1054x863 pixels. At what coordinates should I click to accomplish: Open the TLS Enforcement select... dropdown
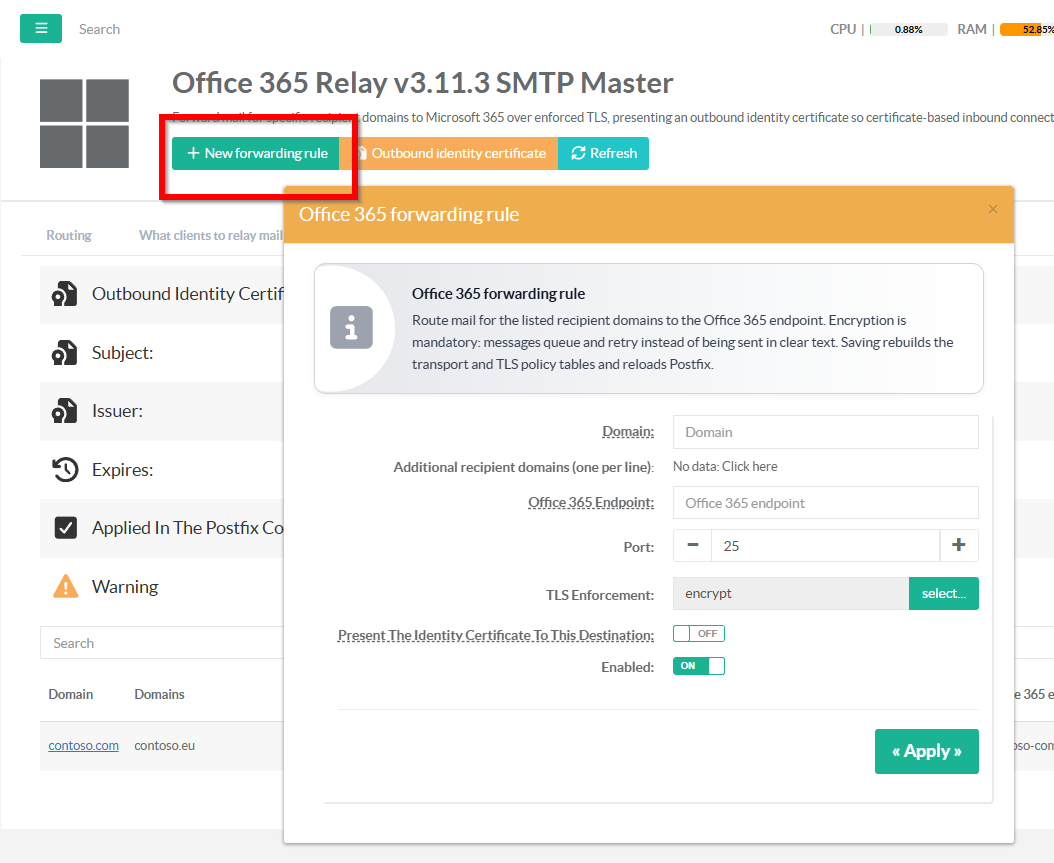click(943, 593)
